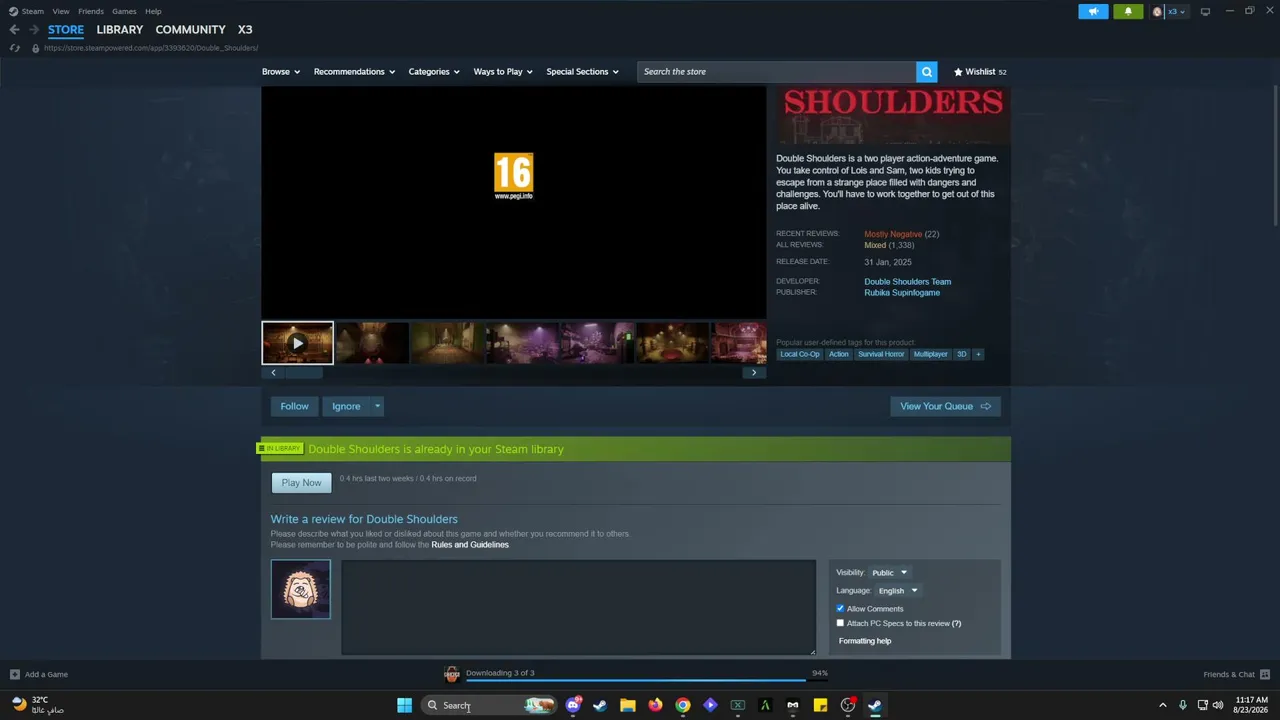Screen dimensions: 1280x720
Task: Toggle the Allow Comments checkbox
Action: click(840, 608)
